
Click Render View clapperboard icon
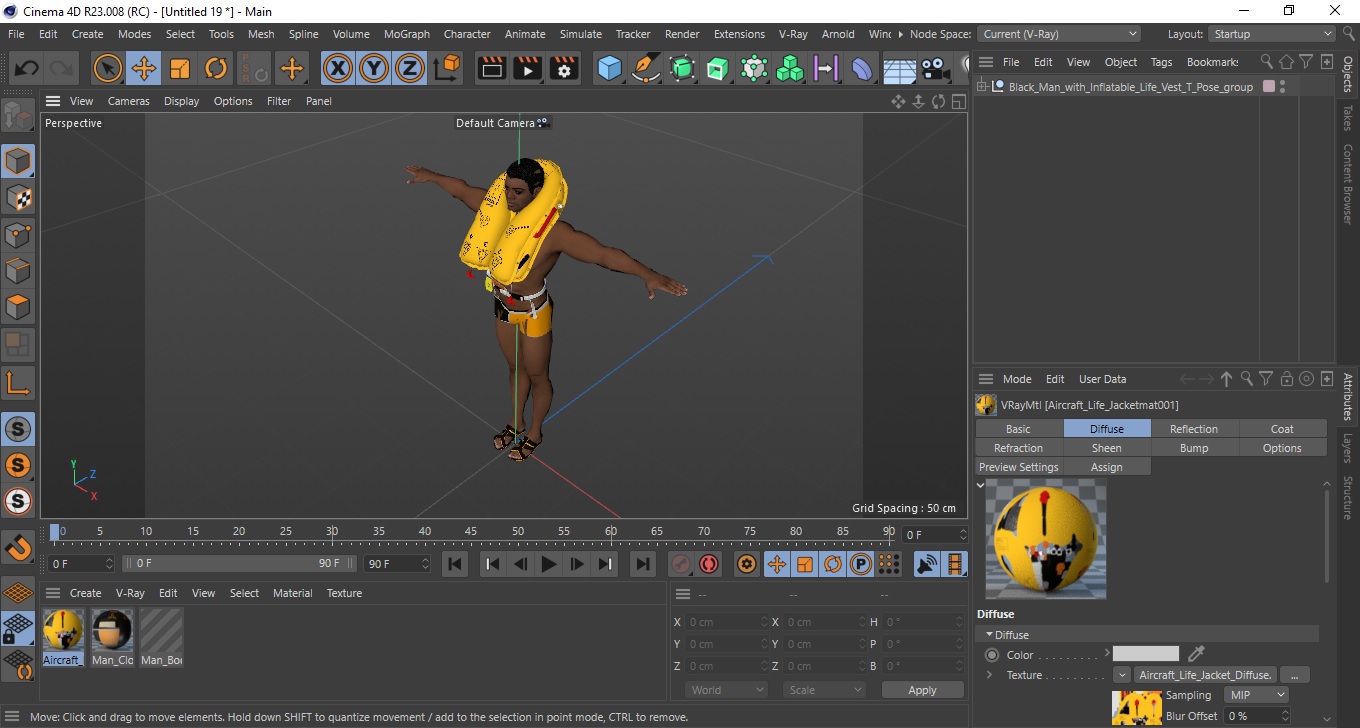[x=492, y=69]
